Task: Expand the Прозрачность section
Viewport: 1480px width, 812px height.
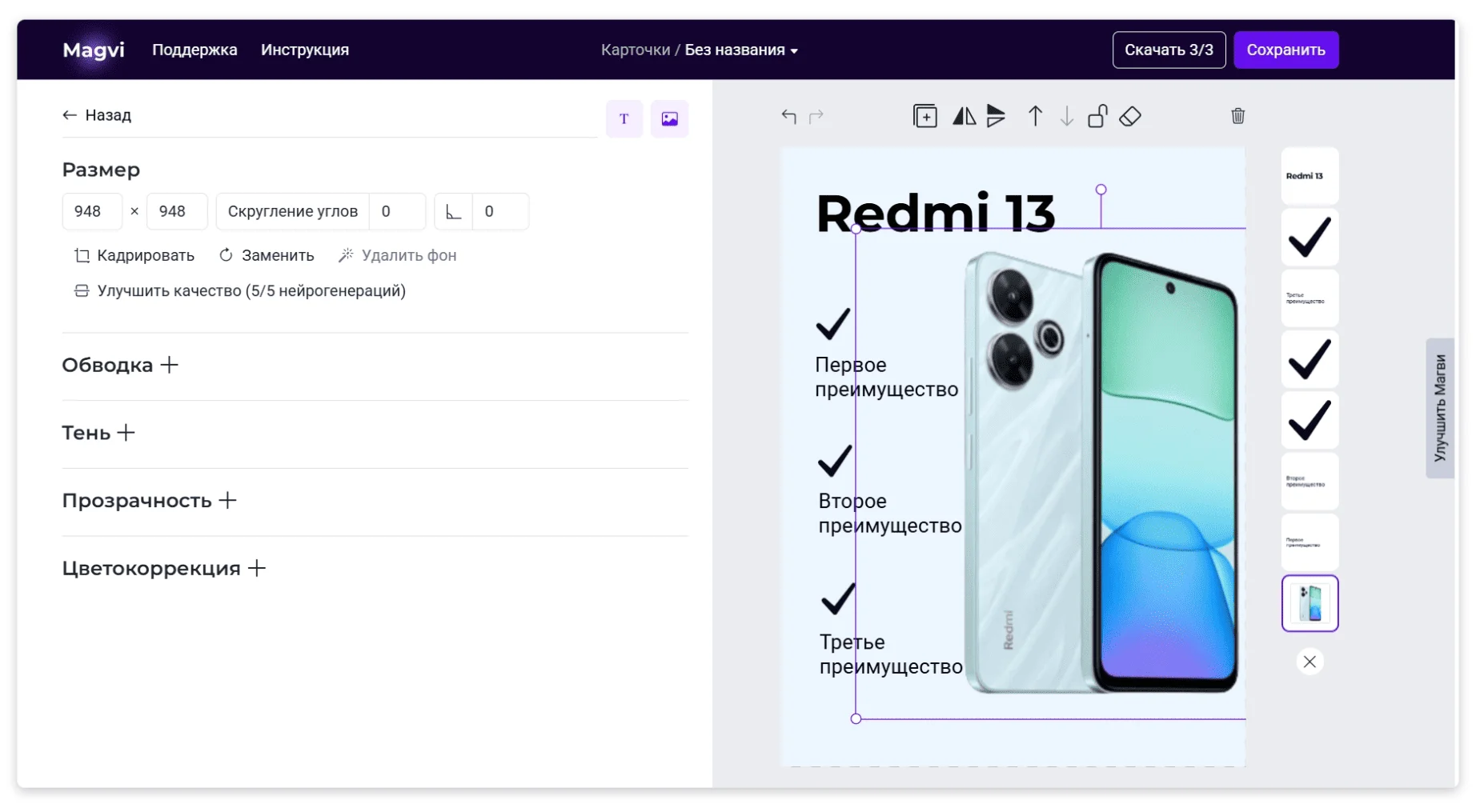Action: pyautogui.click(x=150, y=501)
